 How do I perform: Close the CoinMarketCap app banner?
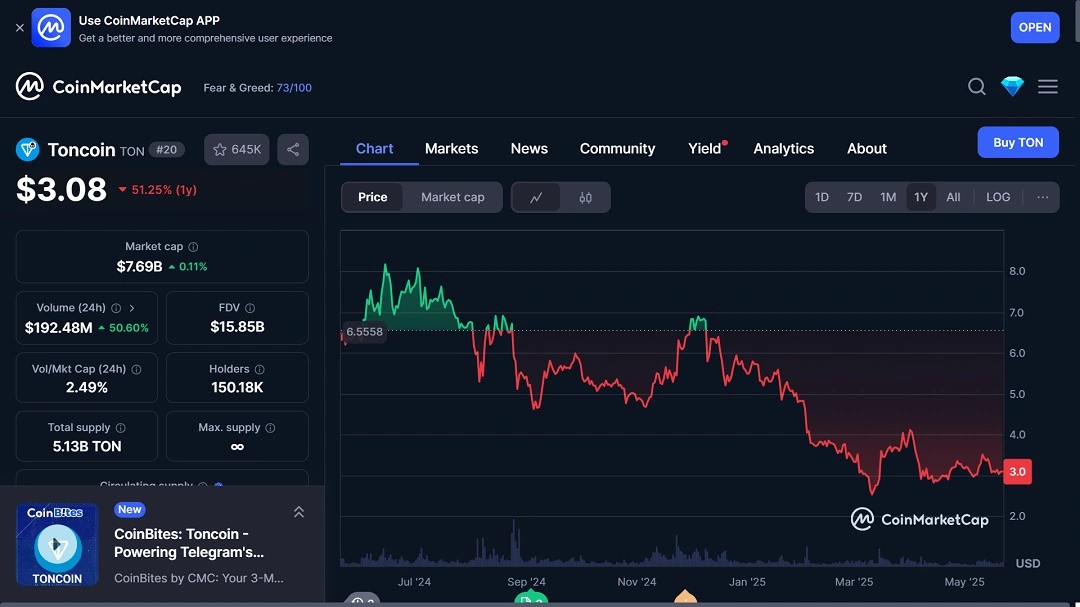pyautogui.click(x=19, y=28)
